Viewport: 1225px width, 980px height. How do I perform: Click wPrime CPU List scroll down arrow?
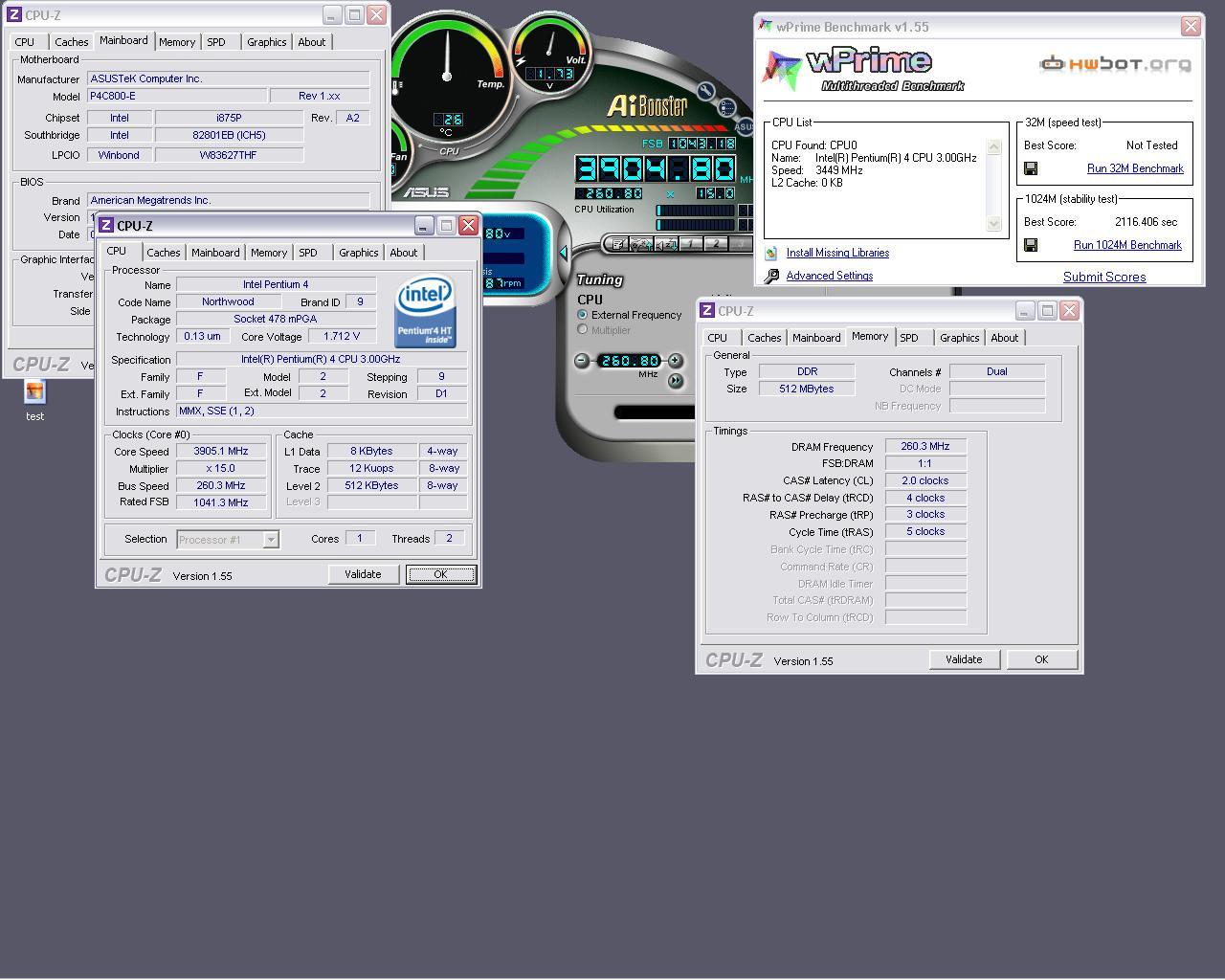pyautogui.click(x=993, y=223)
